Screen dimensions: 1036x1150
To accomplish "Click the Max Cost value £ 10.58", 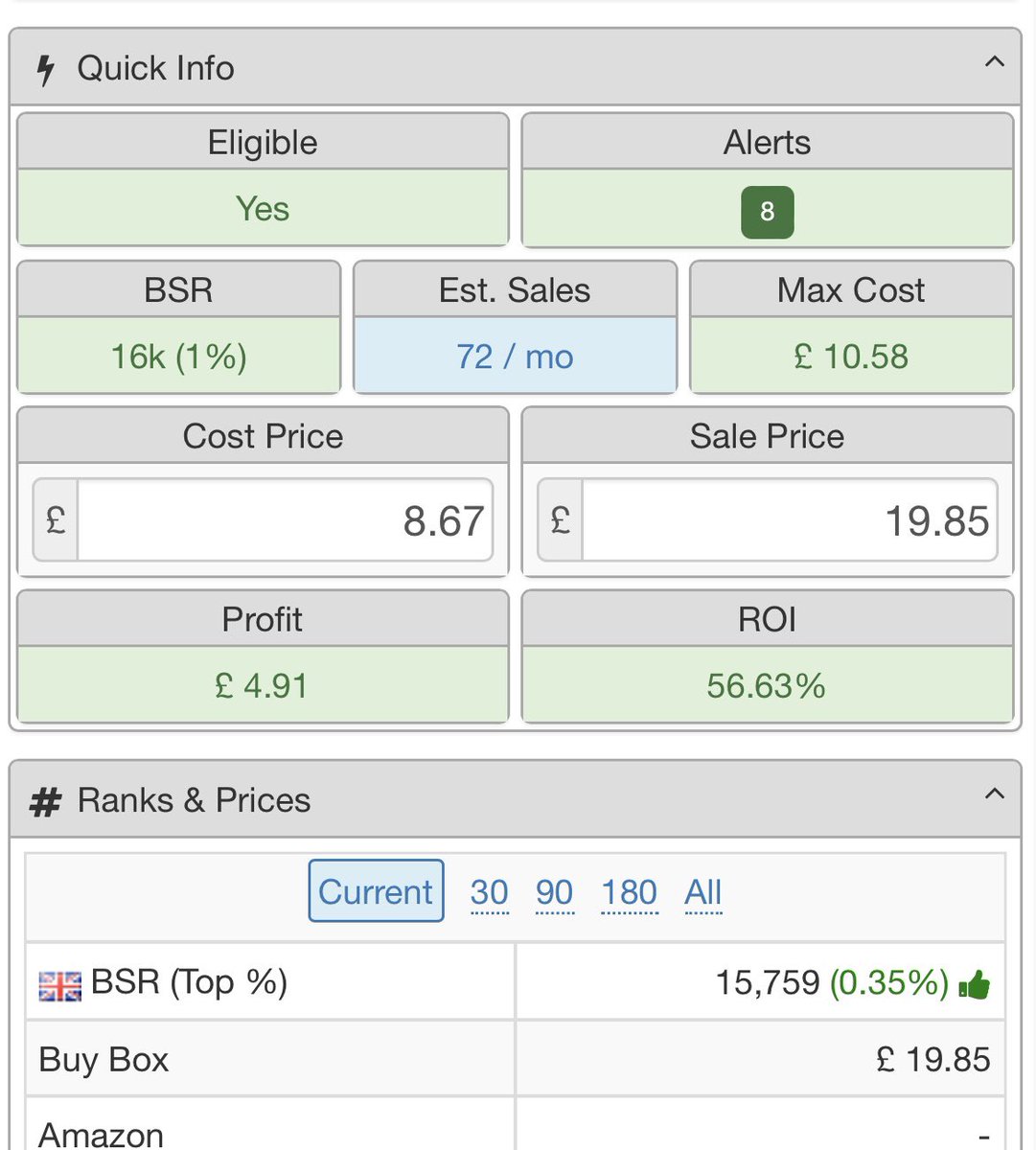I will (851, 356).
